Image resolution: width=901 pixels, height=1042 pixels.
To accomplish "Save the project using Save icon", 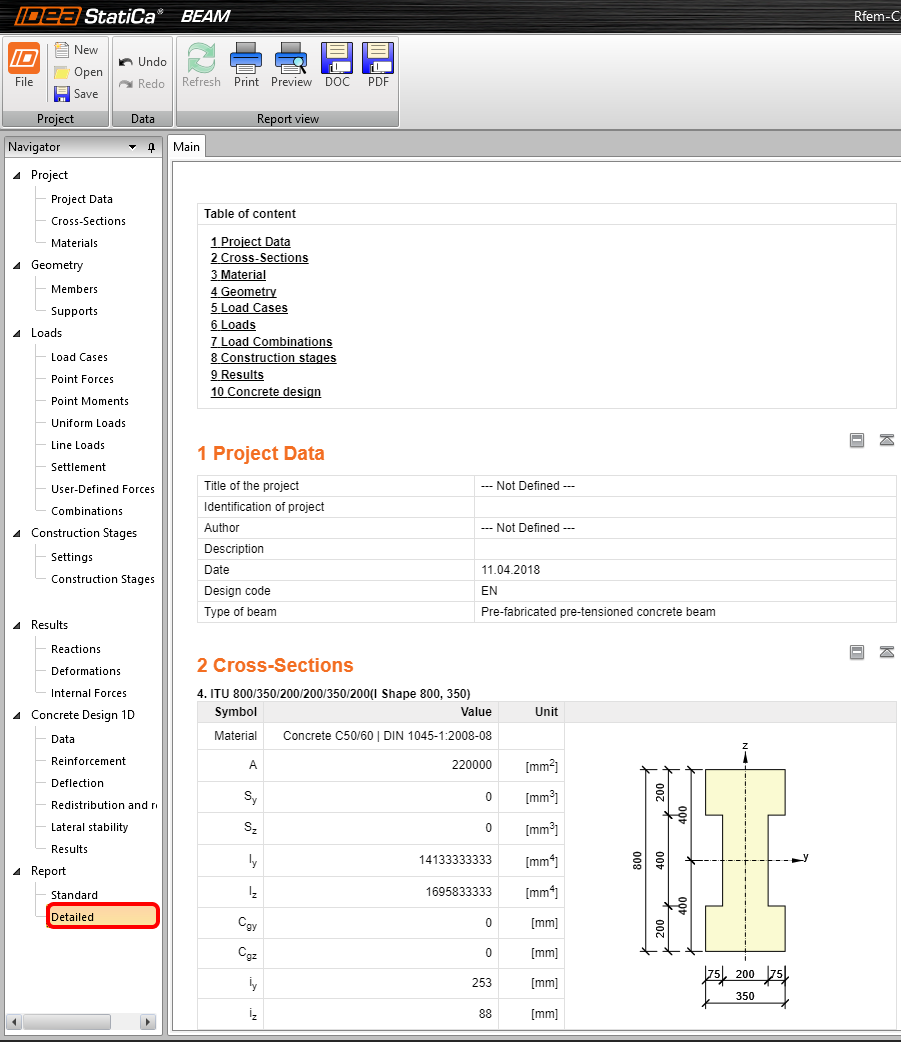I will pos(62,94).
